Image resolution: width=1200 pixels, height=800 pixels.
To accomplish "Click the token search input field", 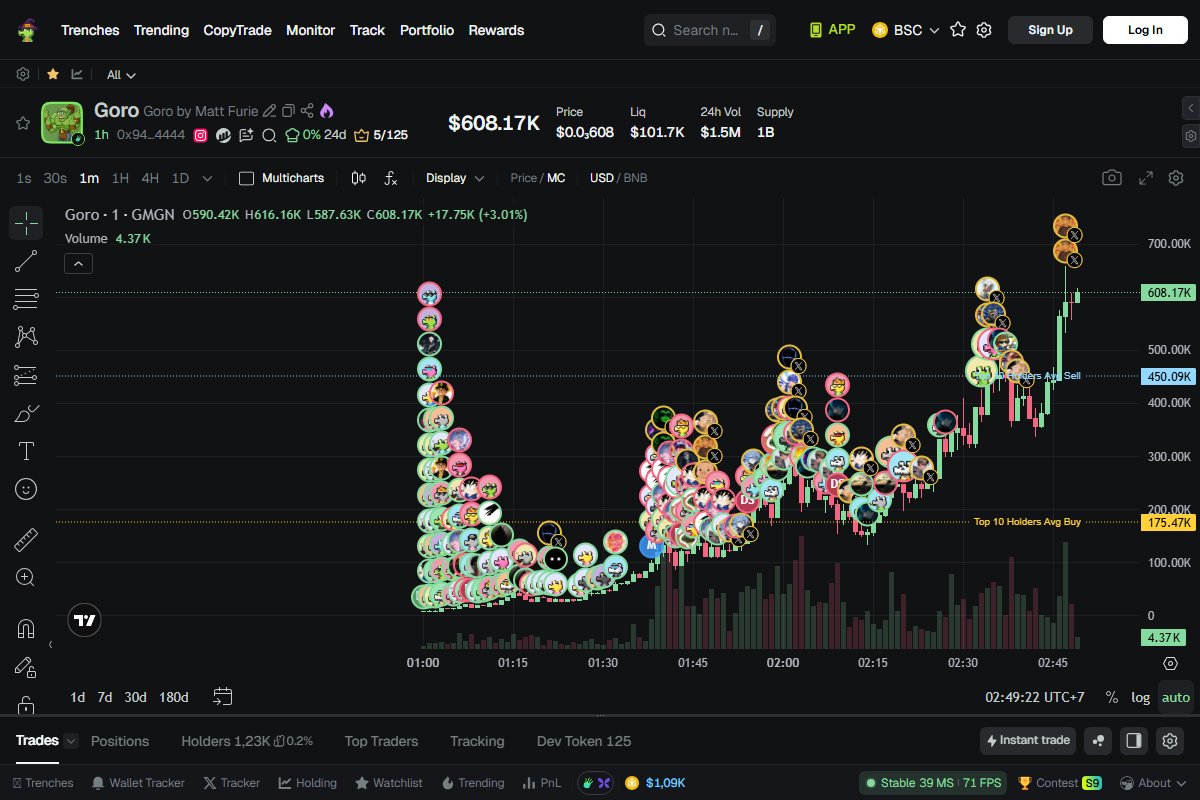I will [x=708, y=30].
